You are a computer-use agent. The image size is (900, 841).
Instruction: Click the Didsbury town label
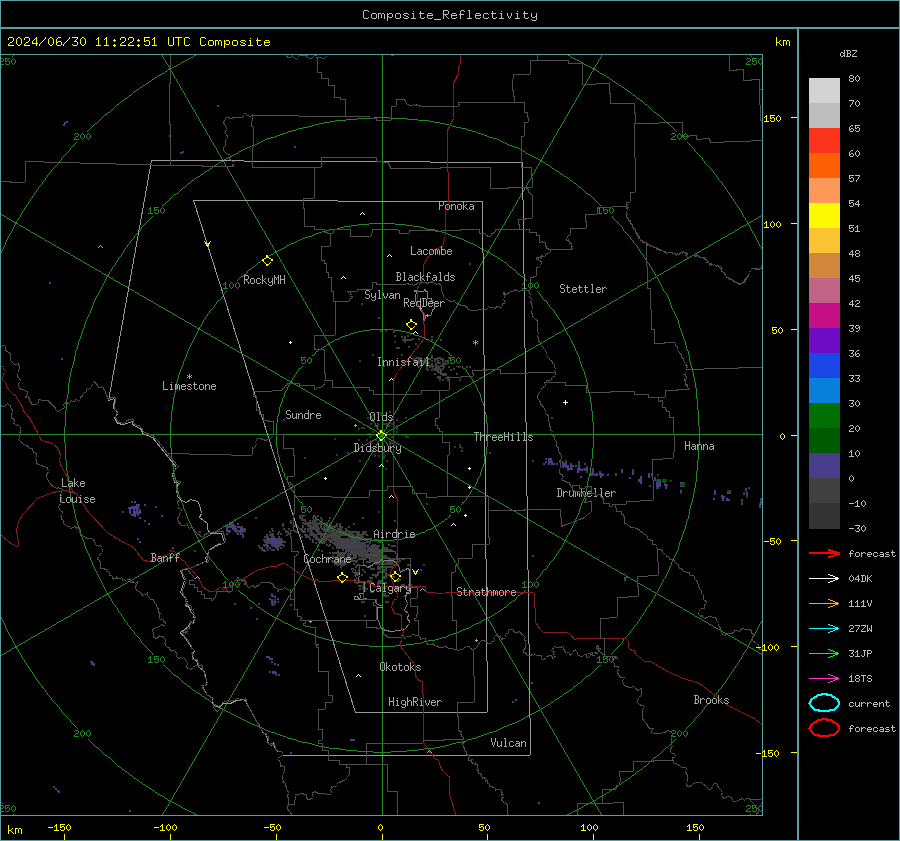(x=378, y=448)
